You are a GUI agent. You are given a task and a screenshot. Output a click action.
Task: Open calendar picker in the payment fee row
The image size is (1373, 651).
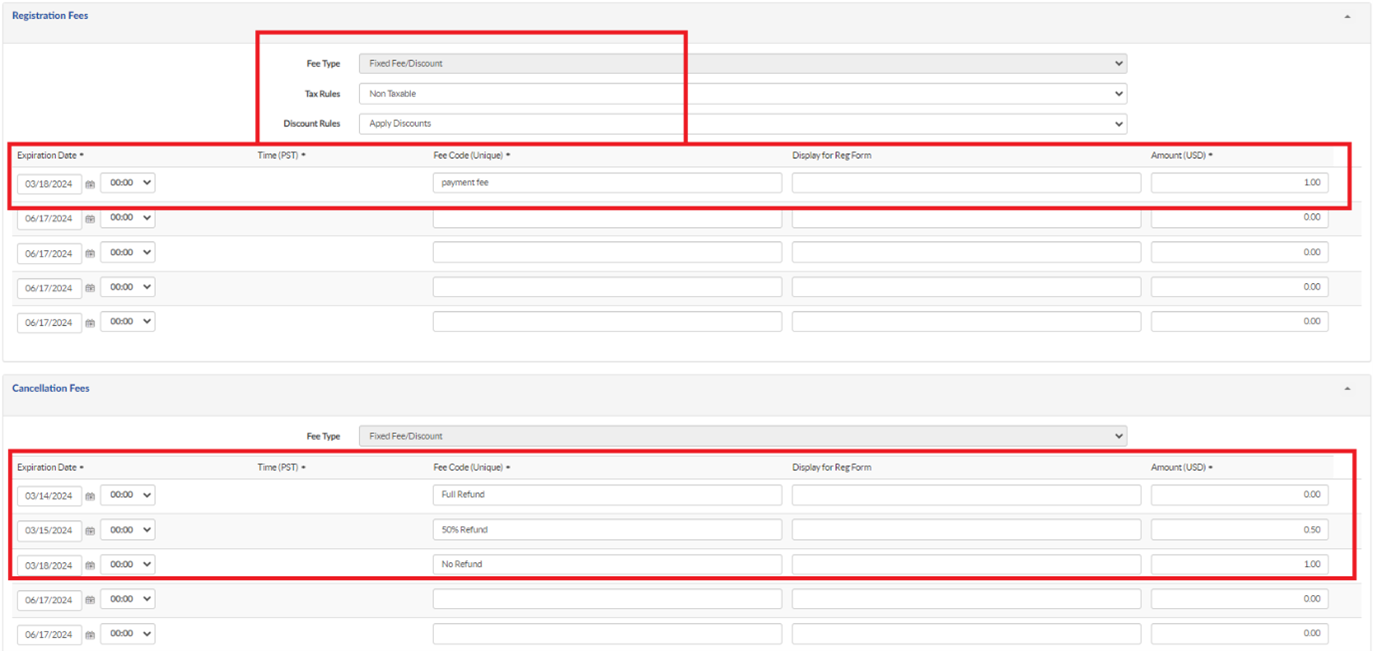click(90, 184)
